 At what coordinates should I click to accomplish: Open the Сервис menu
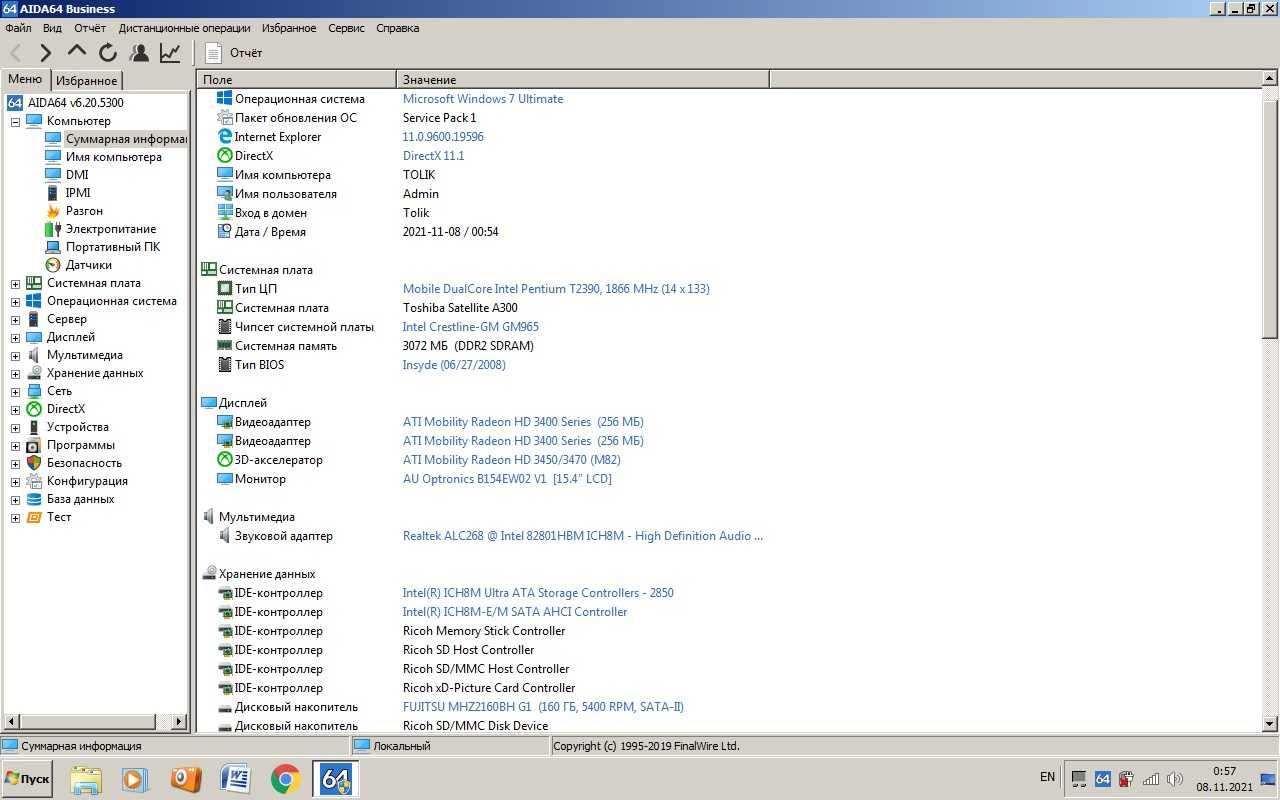pos(346,28)
